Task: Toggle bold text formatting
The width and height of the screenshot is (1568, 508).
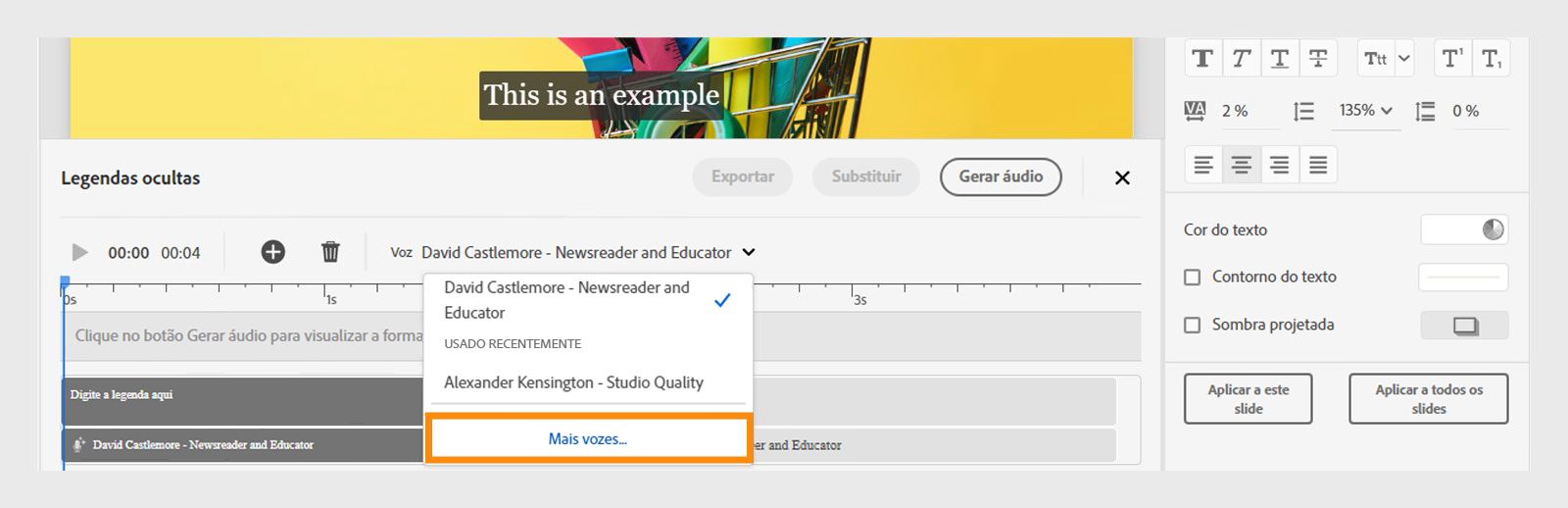Action: pyautogui.click(x=1202, y=59)
